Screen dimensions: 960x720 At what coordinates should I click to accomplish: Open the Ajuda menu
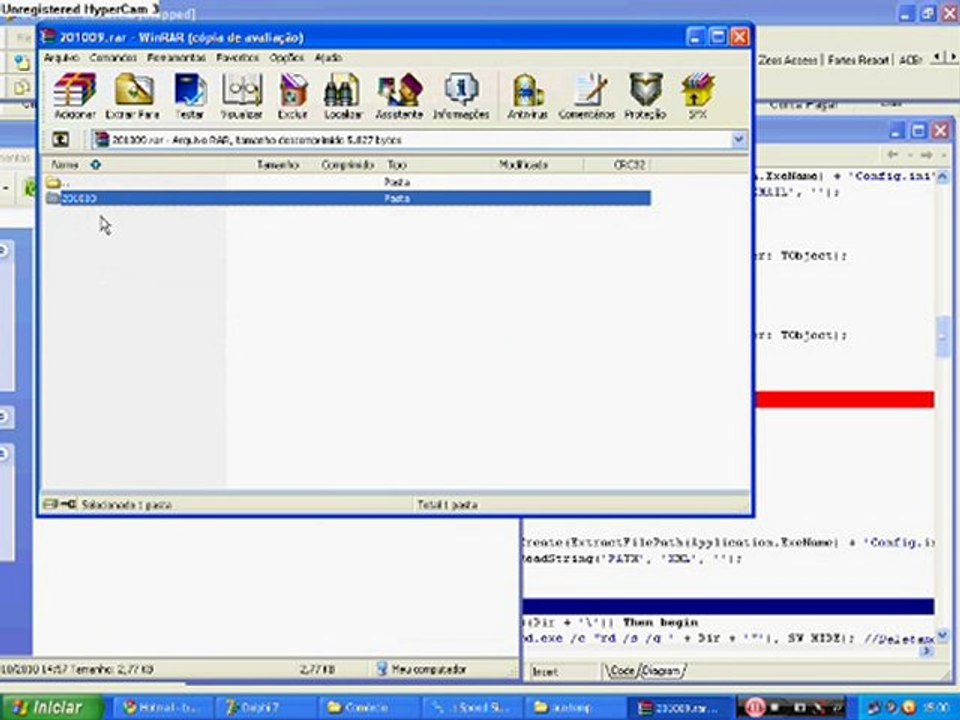pyautogui.click(x=328, y=58)
